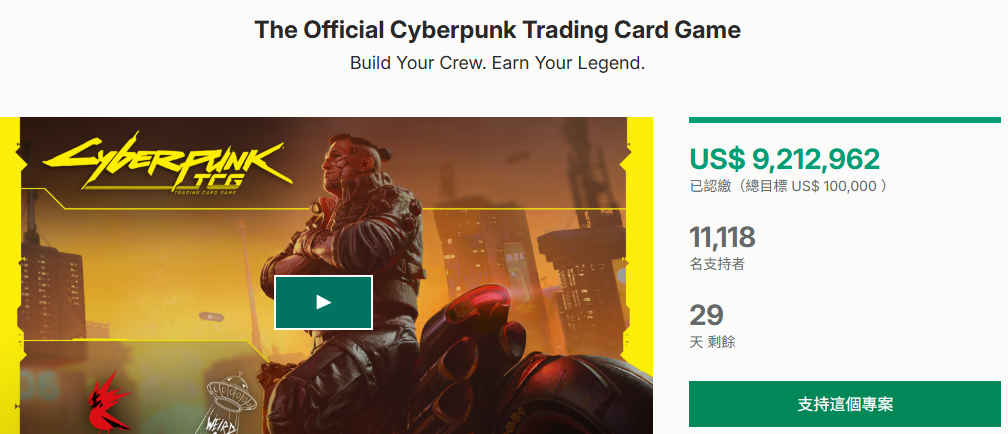Click the 天 剩餘 days left label
Image resolution: width=1008 pixels, height=434 pixels.
(712, 343)
